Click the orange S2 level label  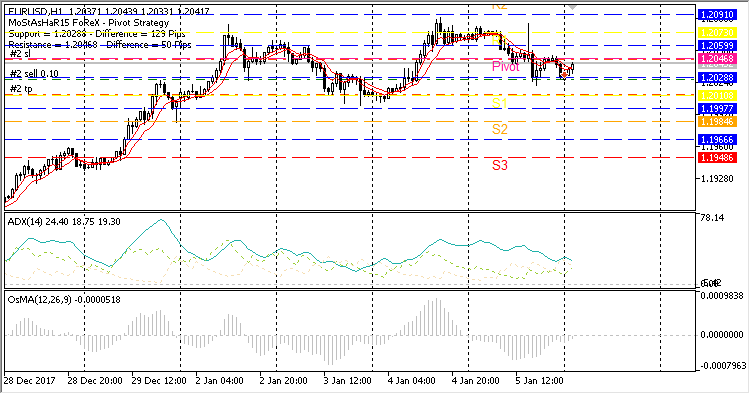pyautogui.click(x=499, y=129)
